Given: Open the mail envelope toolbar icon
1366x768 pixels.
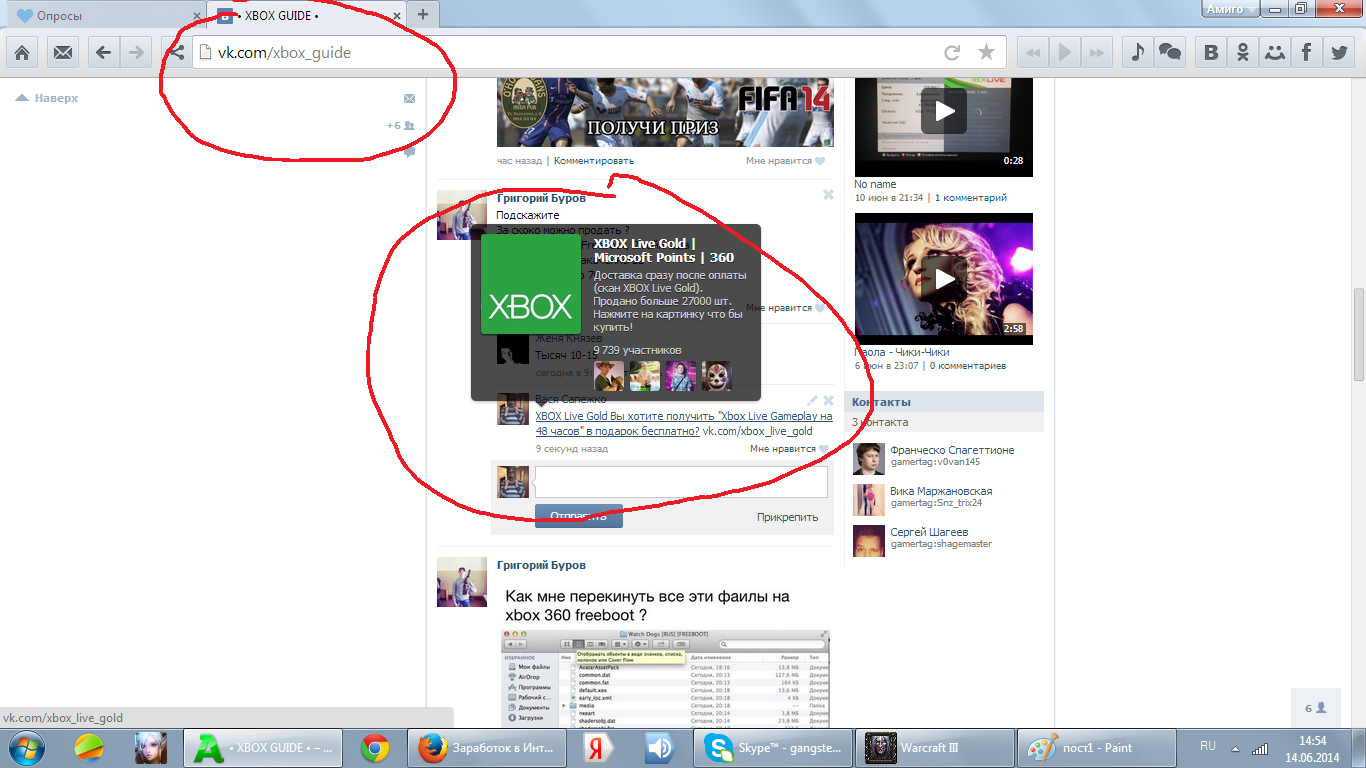Looking at the screenshot, I should click(x=63, y=52).
